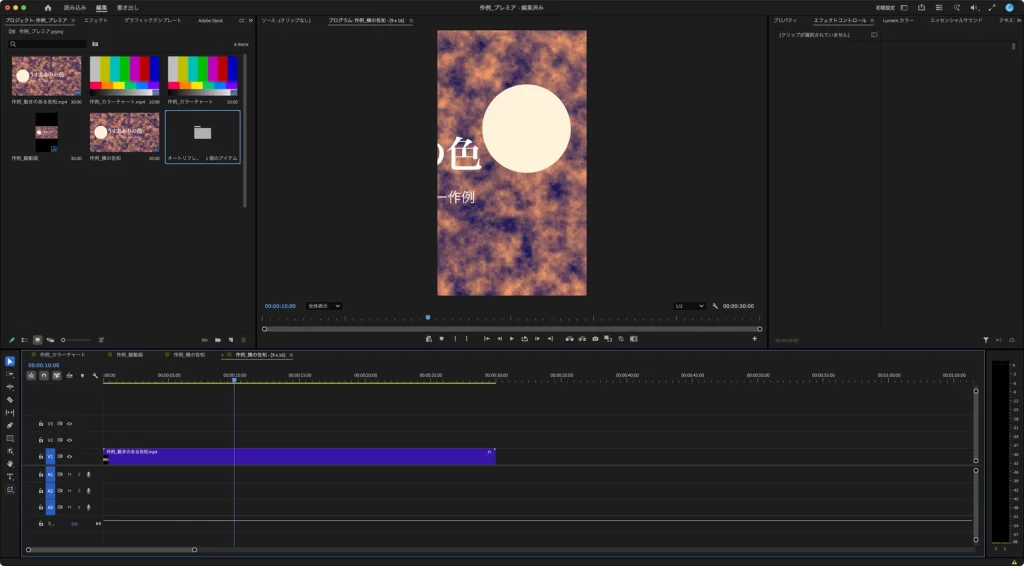Toggle V2 track visibility eye
Viewport: 1024px width, 566px height.
point(69,440)
